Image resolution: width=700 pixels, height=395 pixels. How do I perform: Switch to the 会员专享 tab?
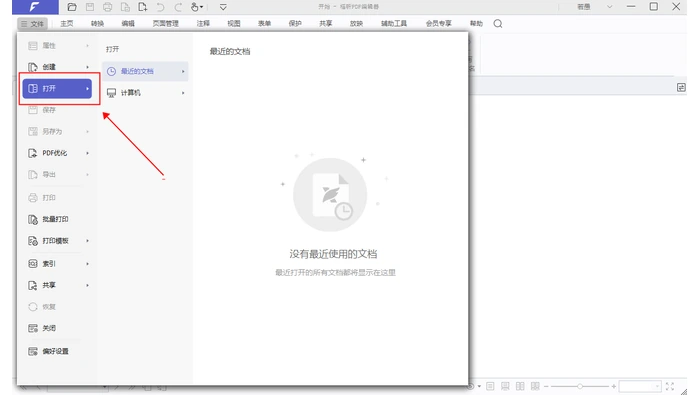438,24
